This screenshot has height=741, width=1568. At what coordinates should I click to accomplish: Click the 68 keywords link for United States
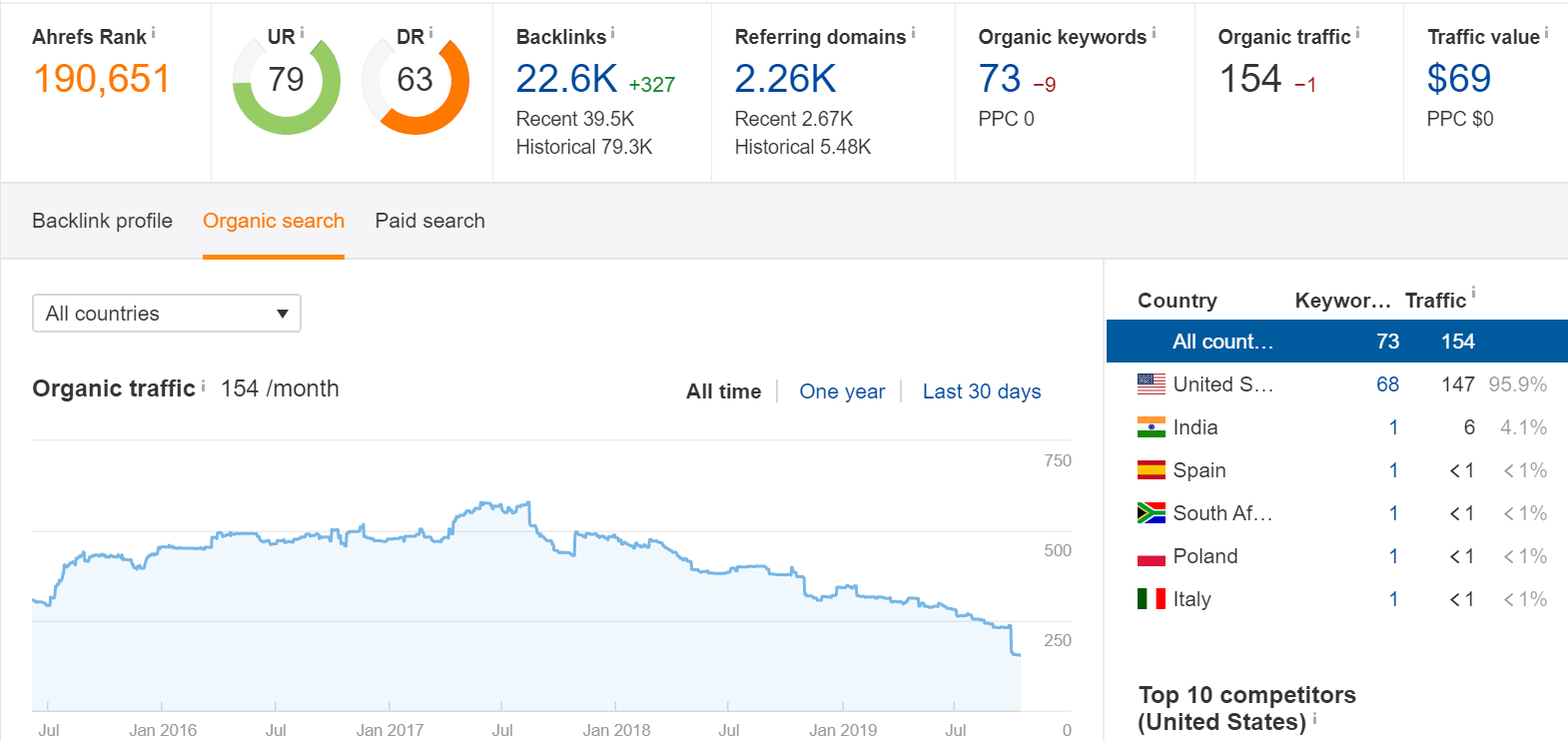tap(1387, 384)
